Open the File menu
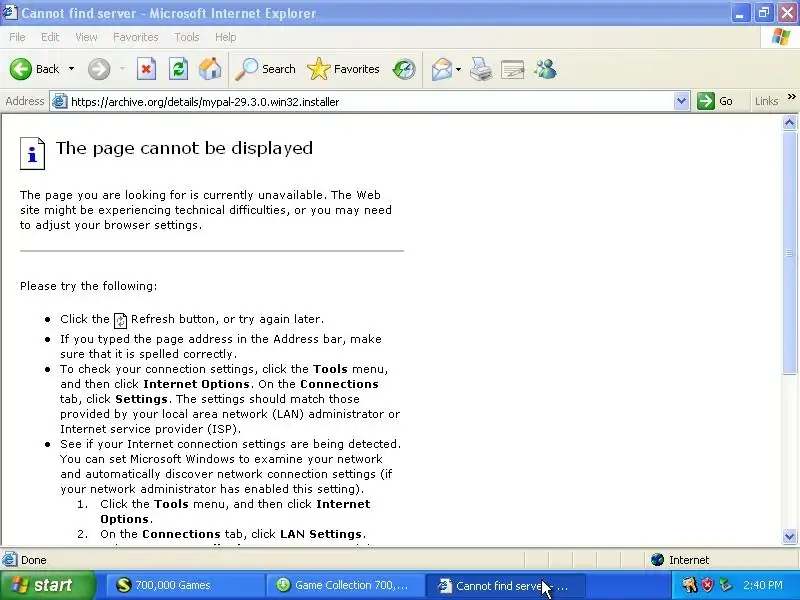Viewport: 800px width, 600px height. click(x=17, y=37)
